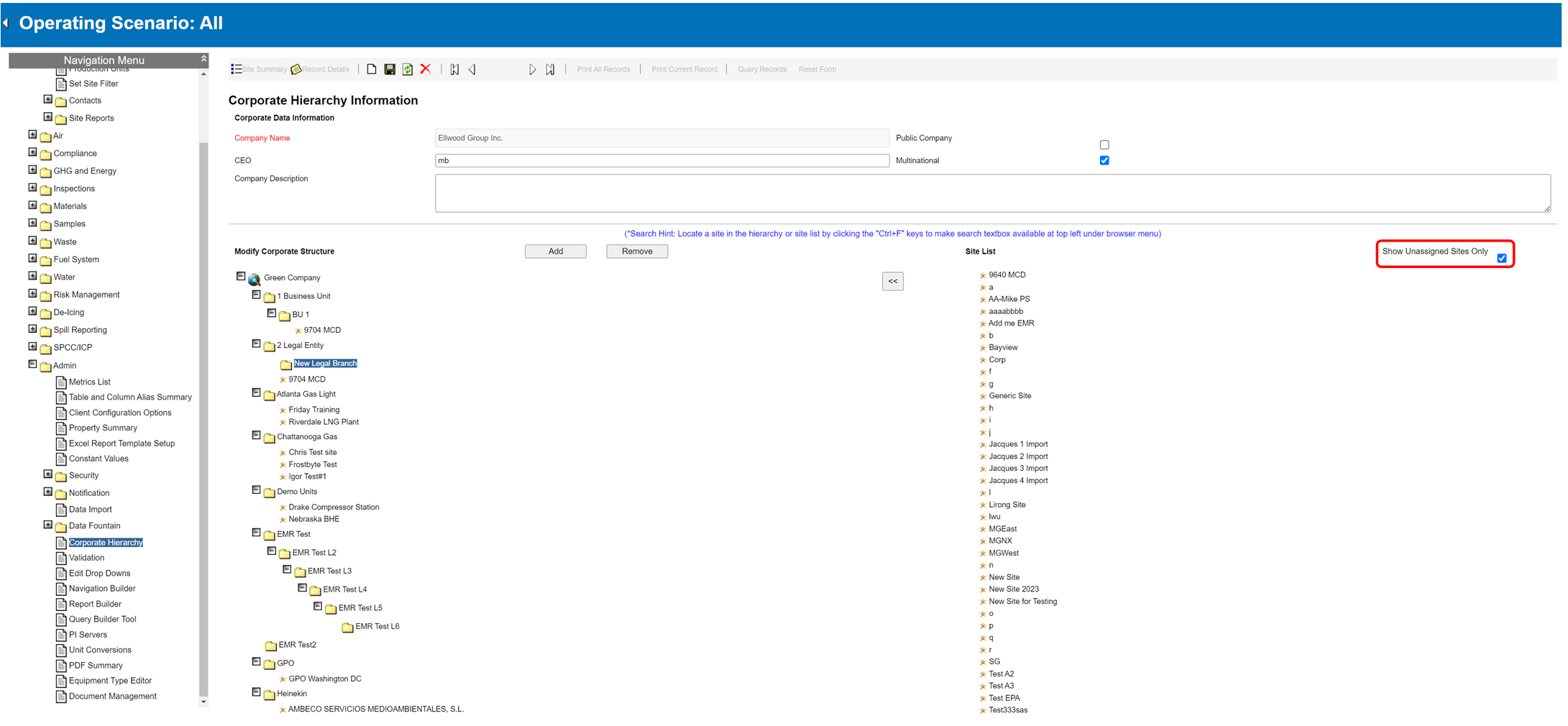This screenshot has width=1568, height=726.
Task: Disable Show Unassigned Sites Only
Action: tap(1502, 258)
